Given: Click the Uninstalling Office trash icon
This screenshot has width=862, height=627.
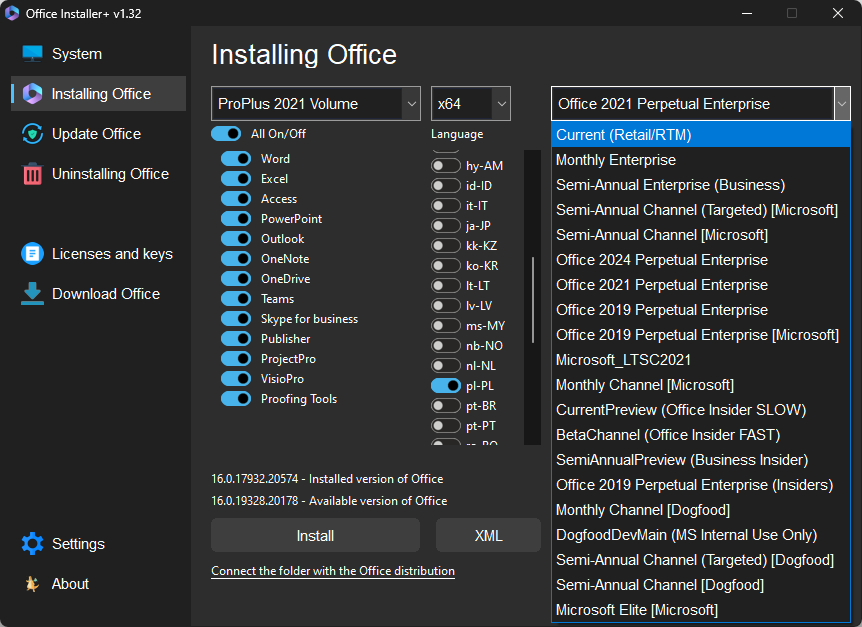Looking at the screenshot, I should coord(32,174).
